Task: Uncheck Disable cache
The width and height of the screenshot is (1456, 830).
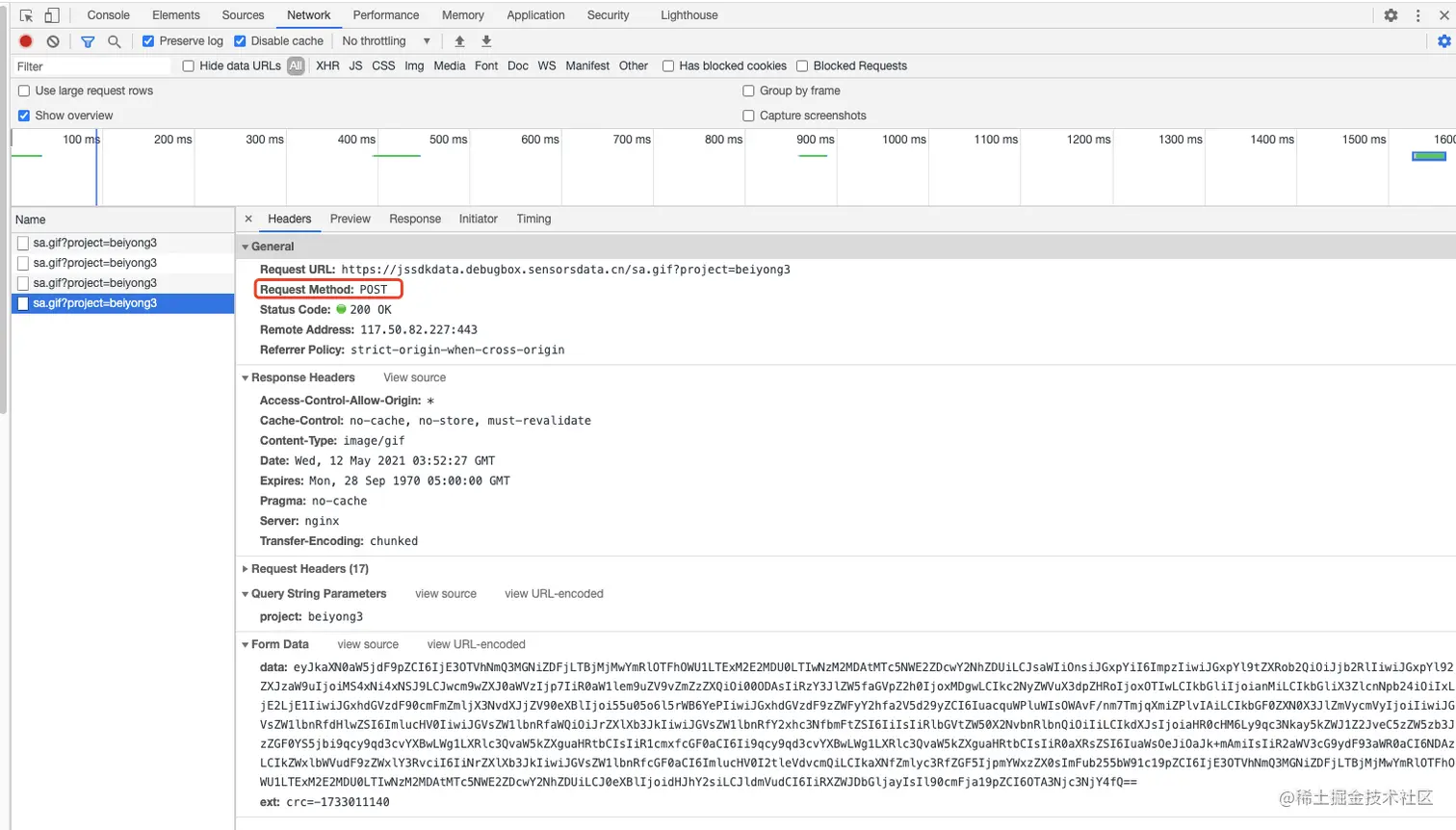Action: pyautogui.click(x=240, y=41)
